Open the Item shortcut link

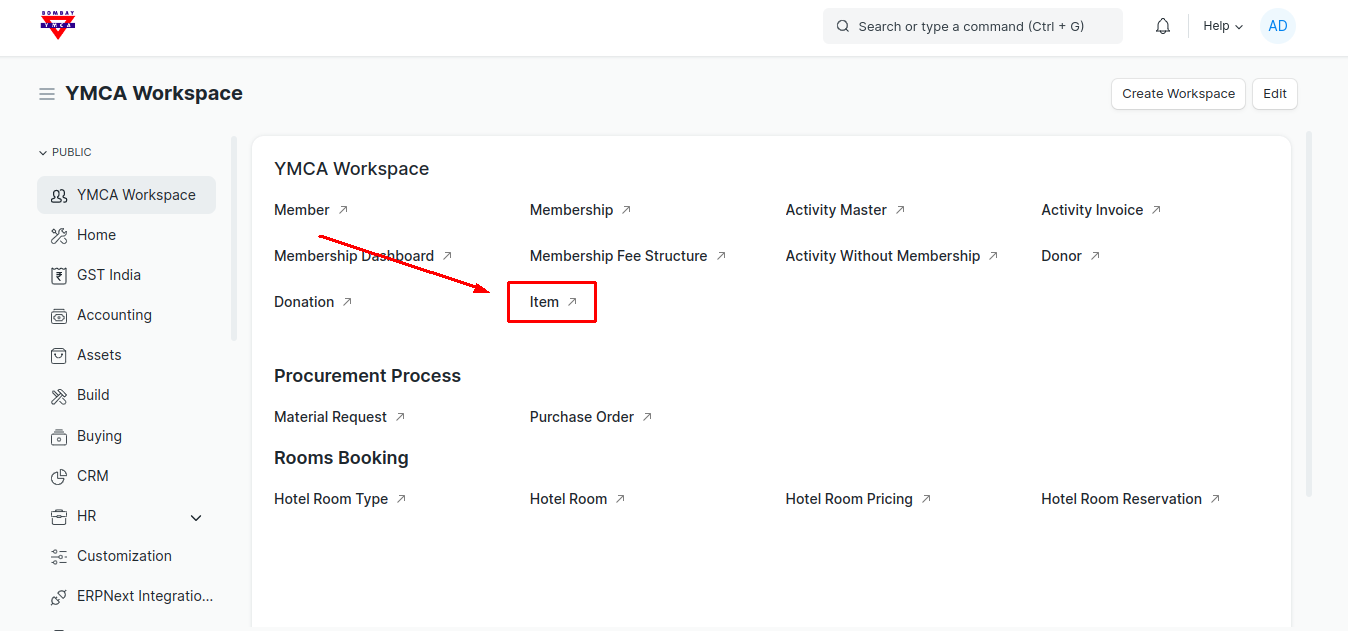545,302
